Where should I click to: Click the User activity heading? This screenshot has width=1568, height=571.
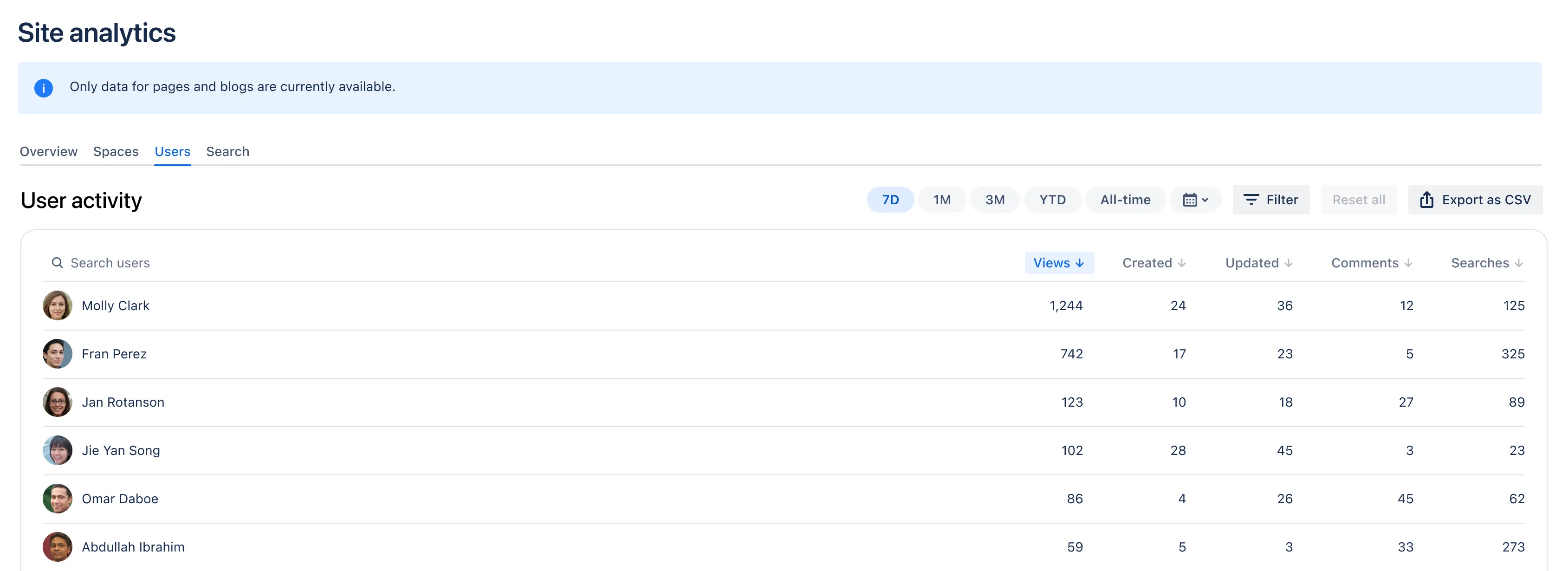tap(81, 200)
